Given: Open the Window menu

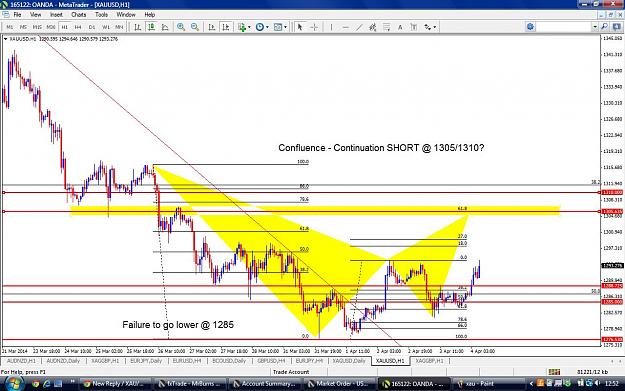Looking at the screenshot, I should click(126, 14).
